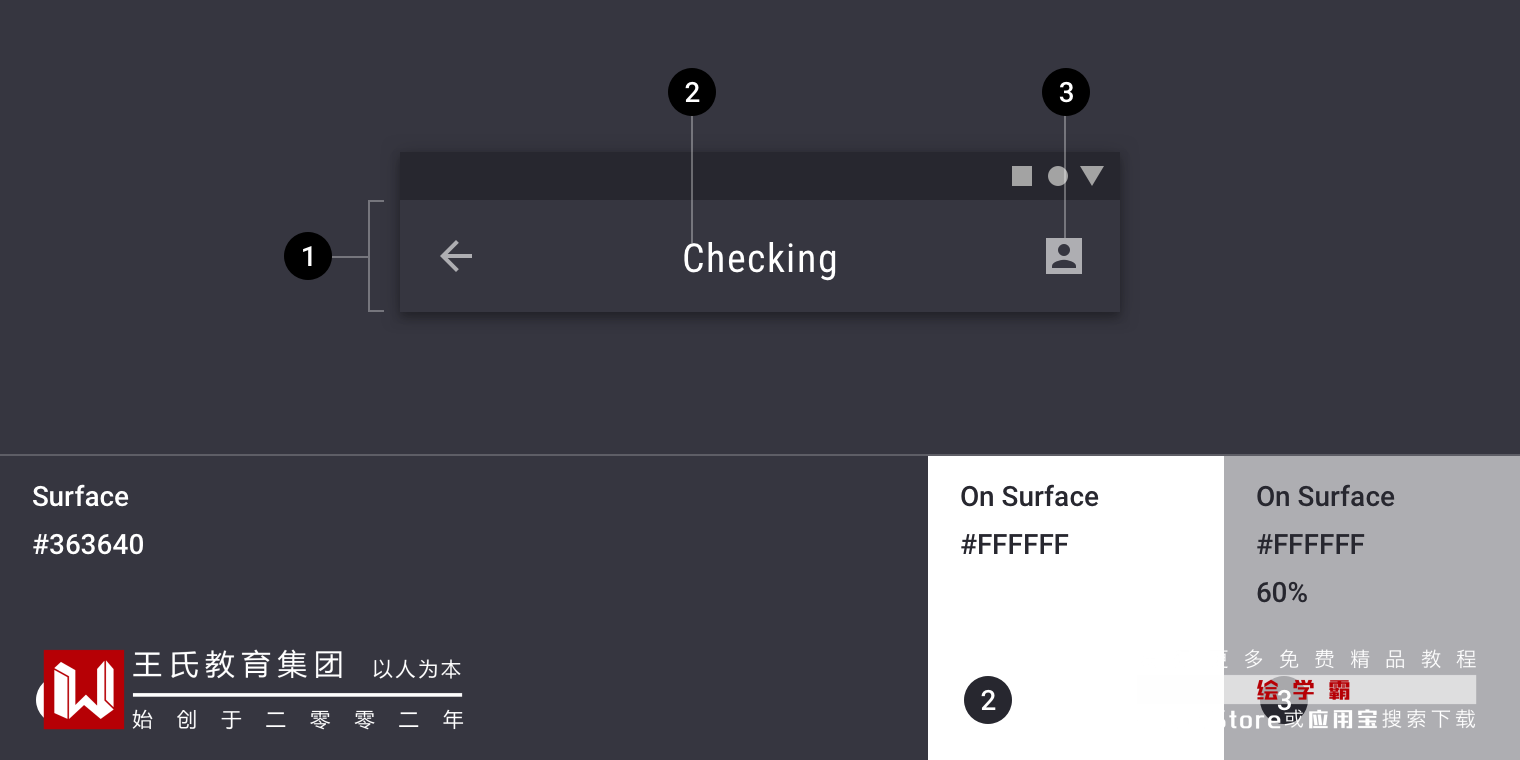Screen dimensions: 1520x760
Task: Click the circle icon in the status bar
Action: pyautogui.click(x=1057, y=176)
